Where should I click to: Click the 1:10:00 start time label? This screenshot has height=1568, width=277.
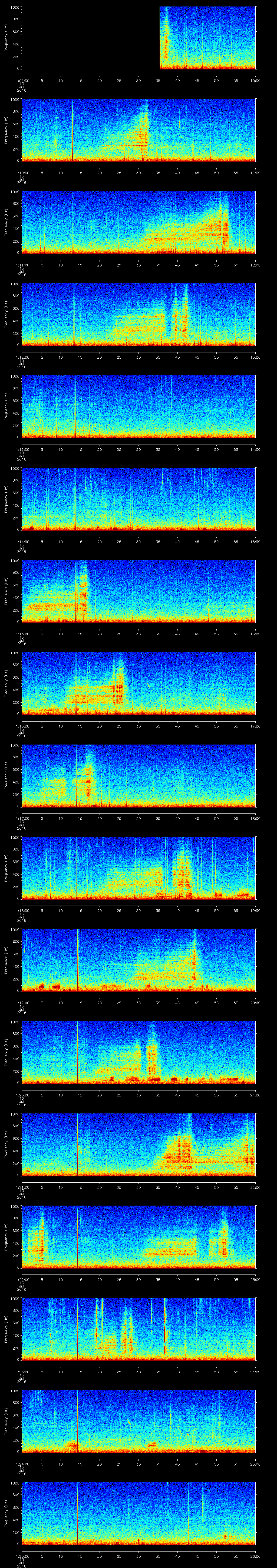pyautogui.click(x=22, y=173)
